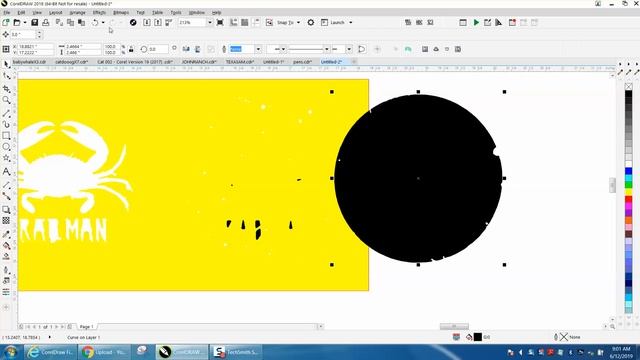Select the Ellipse tool
640x360 pixels.
[6, 147]
